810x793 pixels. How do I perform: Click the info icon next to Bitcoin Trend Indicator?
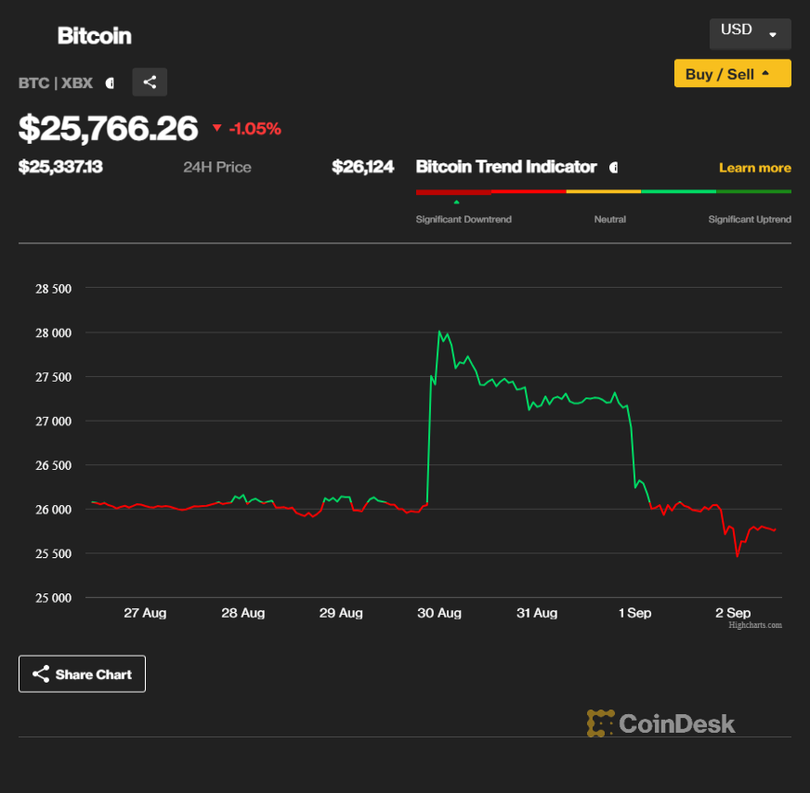[x=612, y=167]
